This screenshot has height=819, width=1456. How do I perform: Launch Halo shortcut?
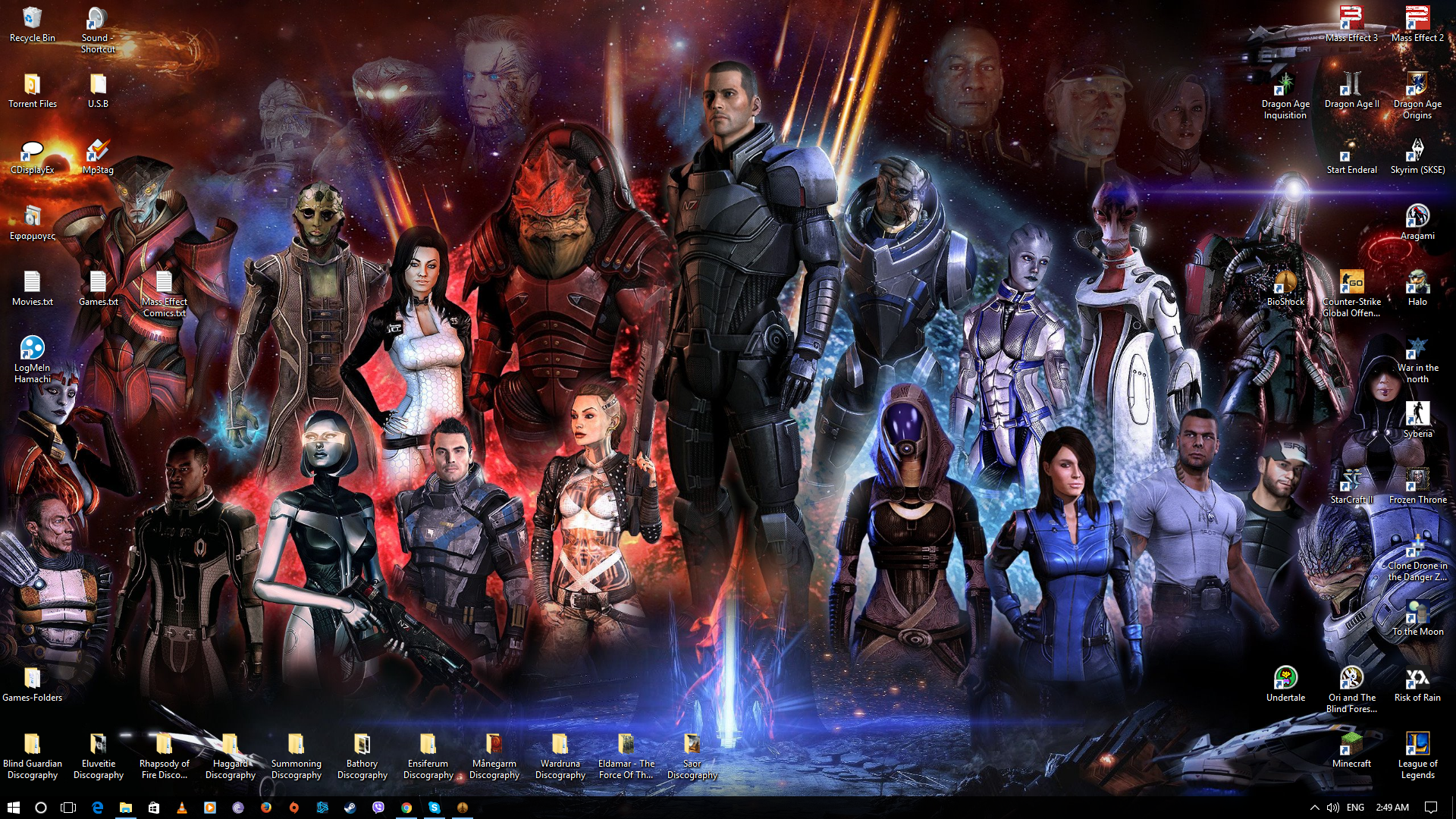point(1417,289)
